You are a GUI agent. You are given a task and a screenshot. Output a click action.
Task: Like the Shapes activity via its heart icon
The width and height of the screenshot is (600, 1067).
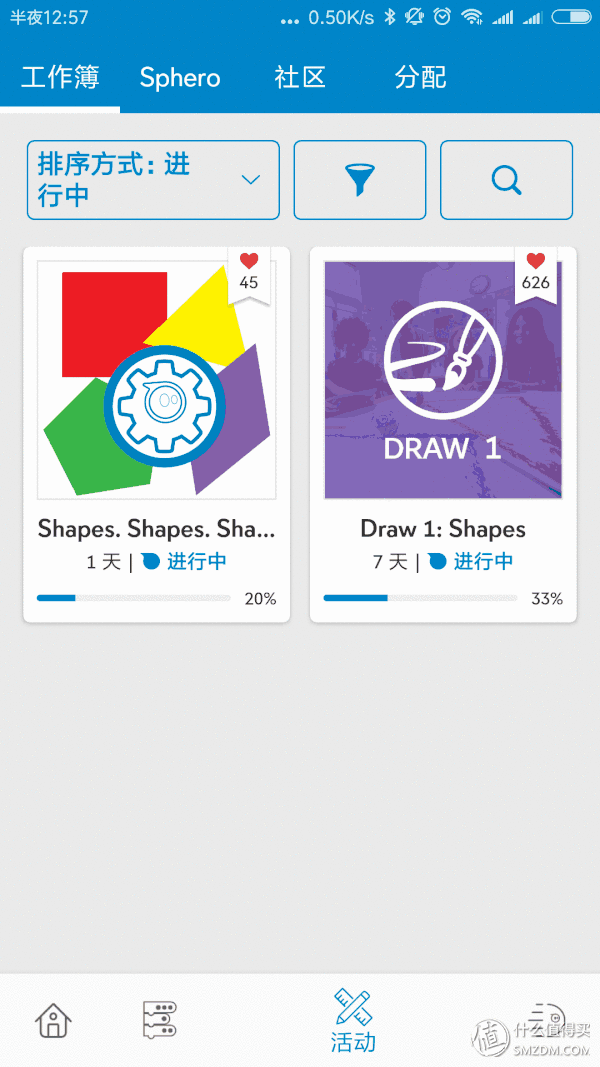249,262
